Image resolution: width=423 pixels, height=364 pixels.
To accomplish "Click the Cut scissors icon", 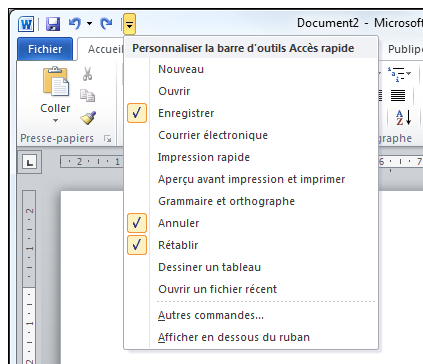I will point(87,74).
